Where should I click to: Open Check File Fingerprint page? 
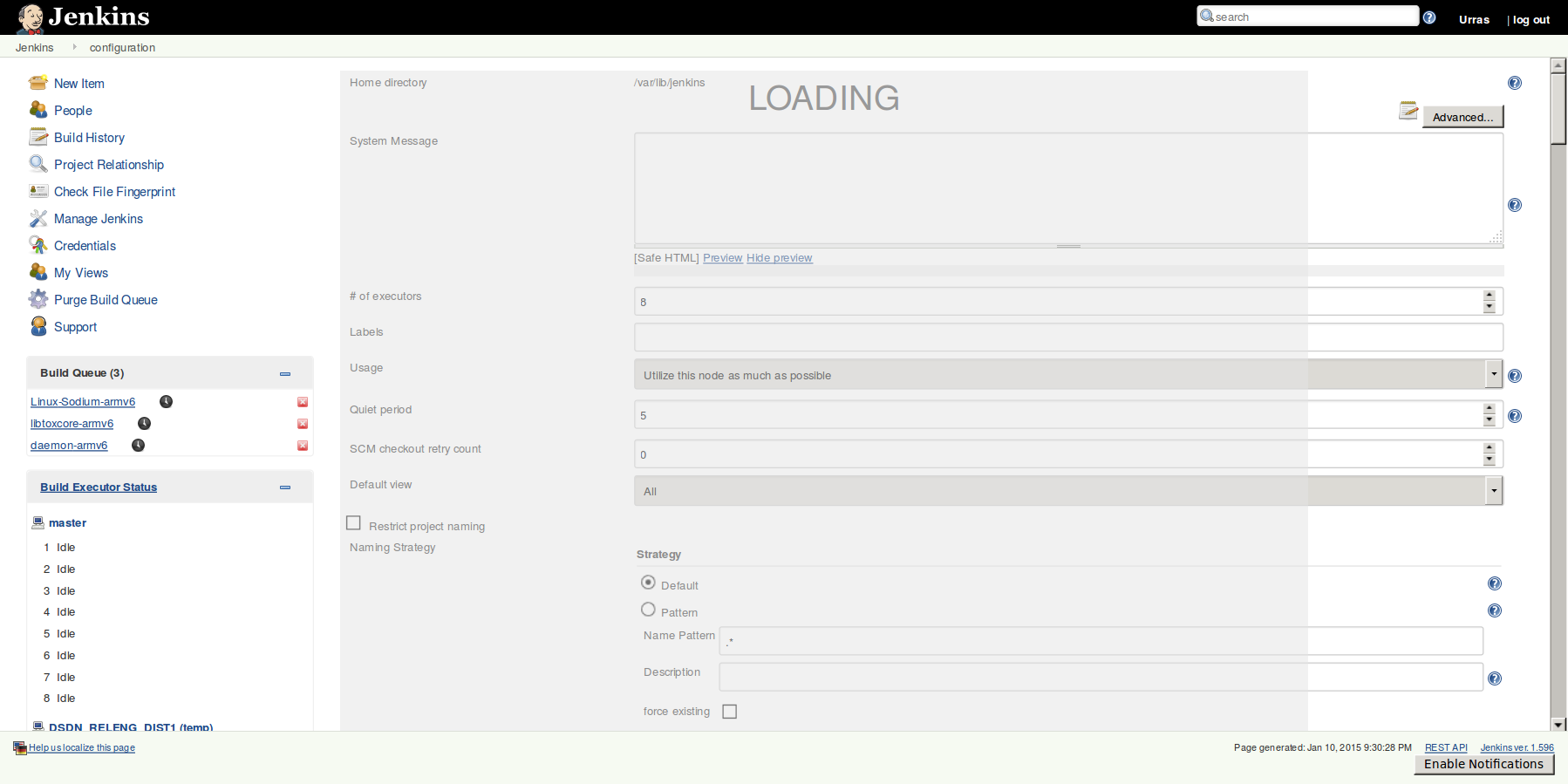pos(114,192)
